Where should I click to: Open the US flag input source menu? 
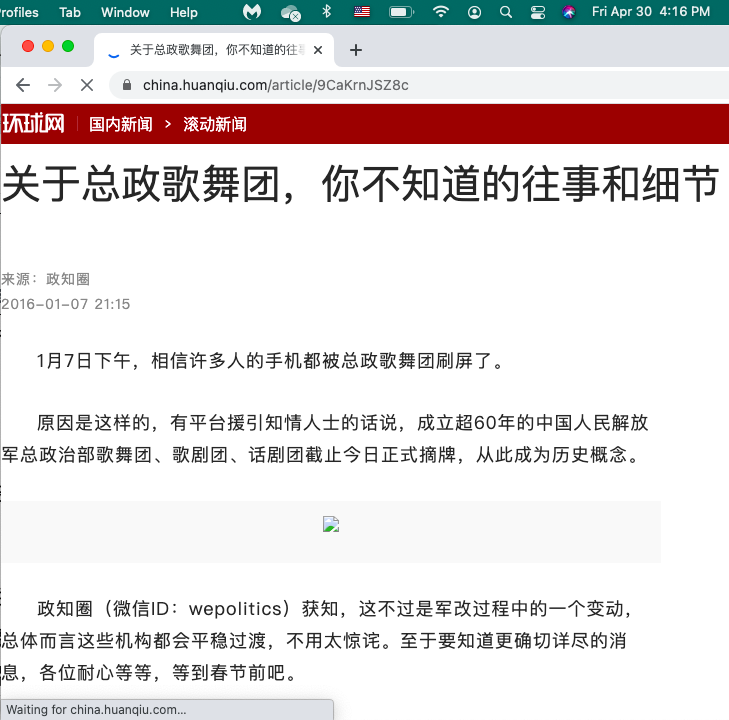(x=362, y=12)
